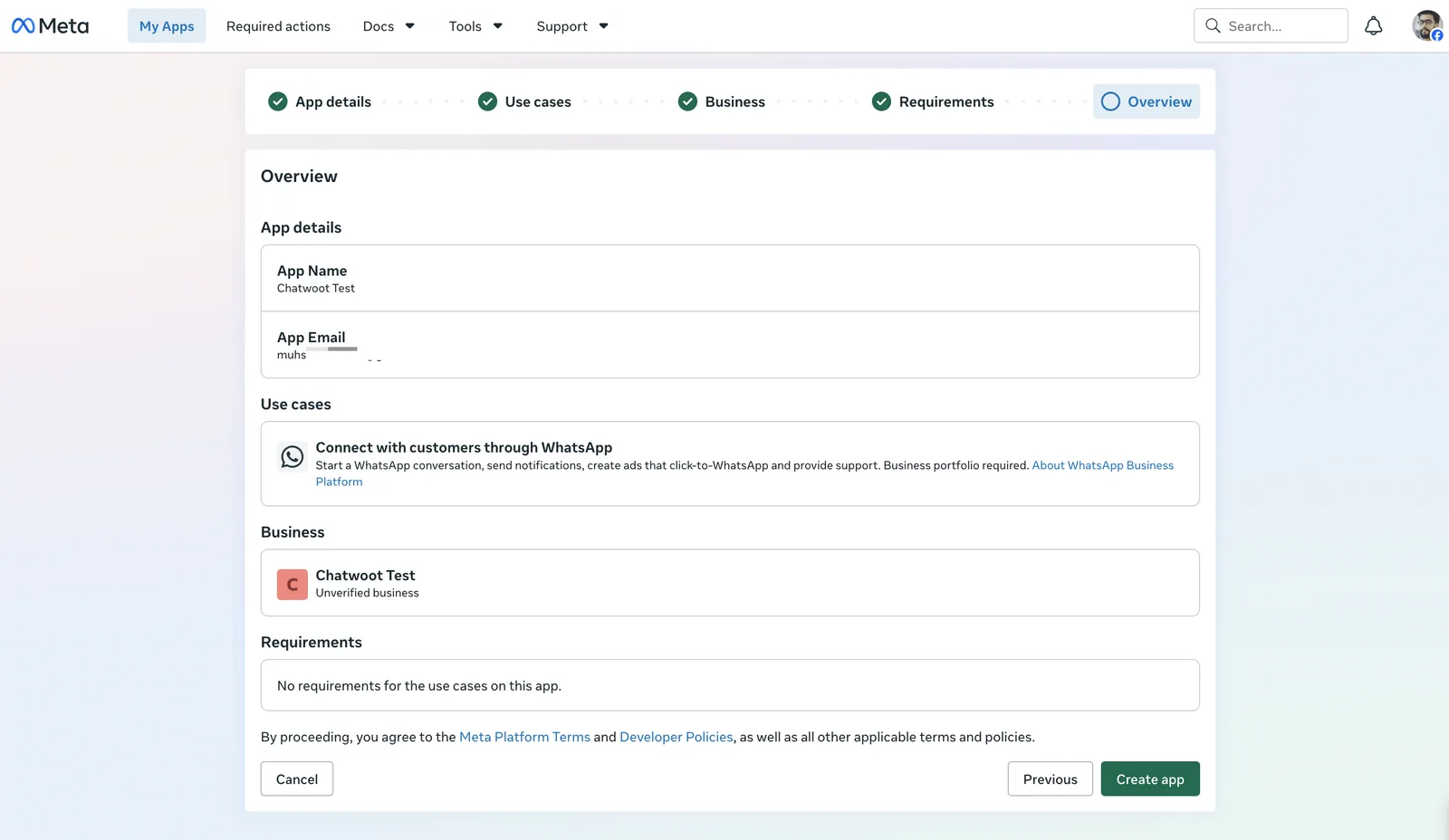The width and height of the screenshot is (1449, 840).
Task: Focus the Search input field
Action: click(1271, 26)
